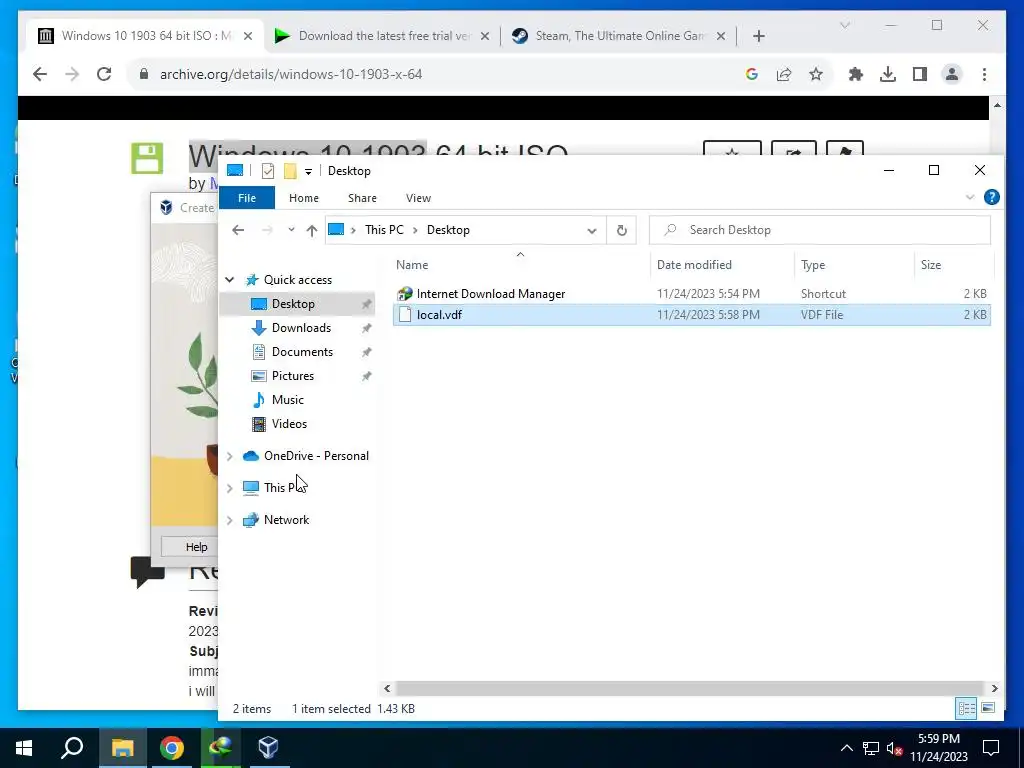Open Customize Quick Access Toolbar dropdown
The image size is (1024, 768).
[x=308, y=172]
